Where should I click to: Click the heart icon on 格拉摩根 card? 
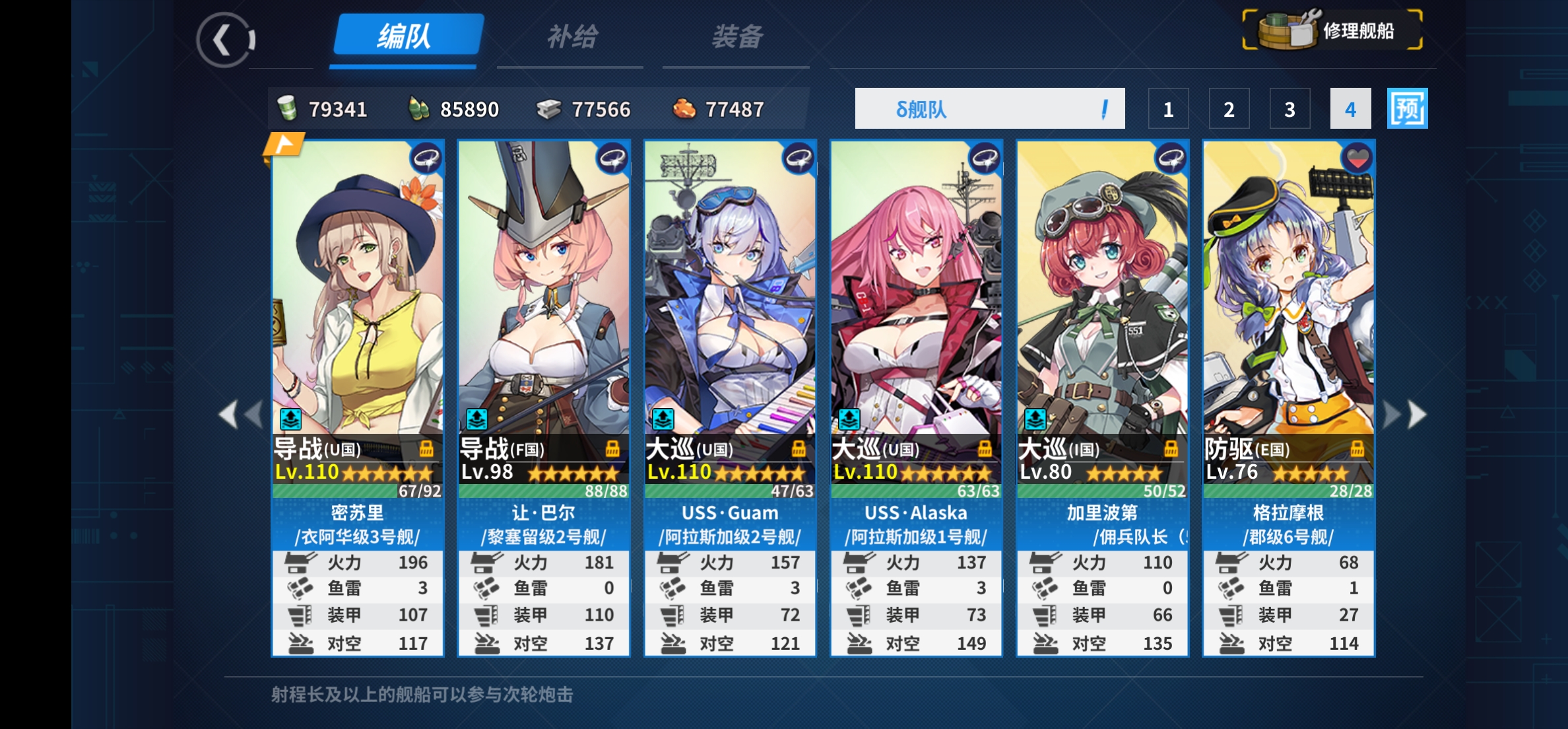coord(1357,158)
